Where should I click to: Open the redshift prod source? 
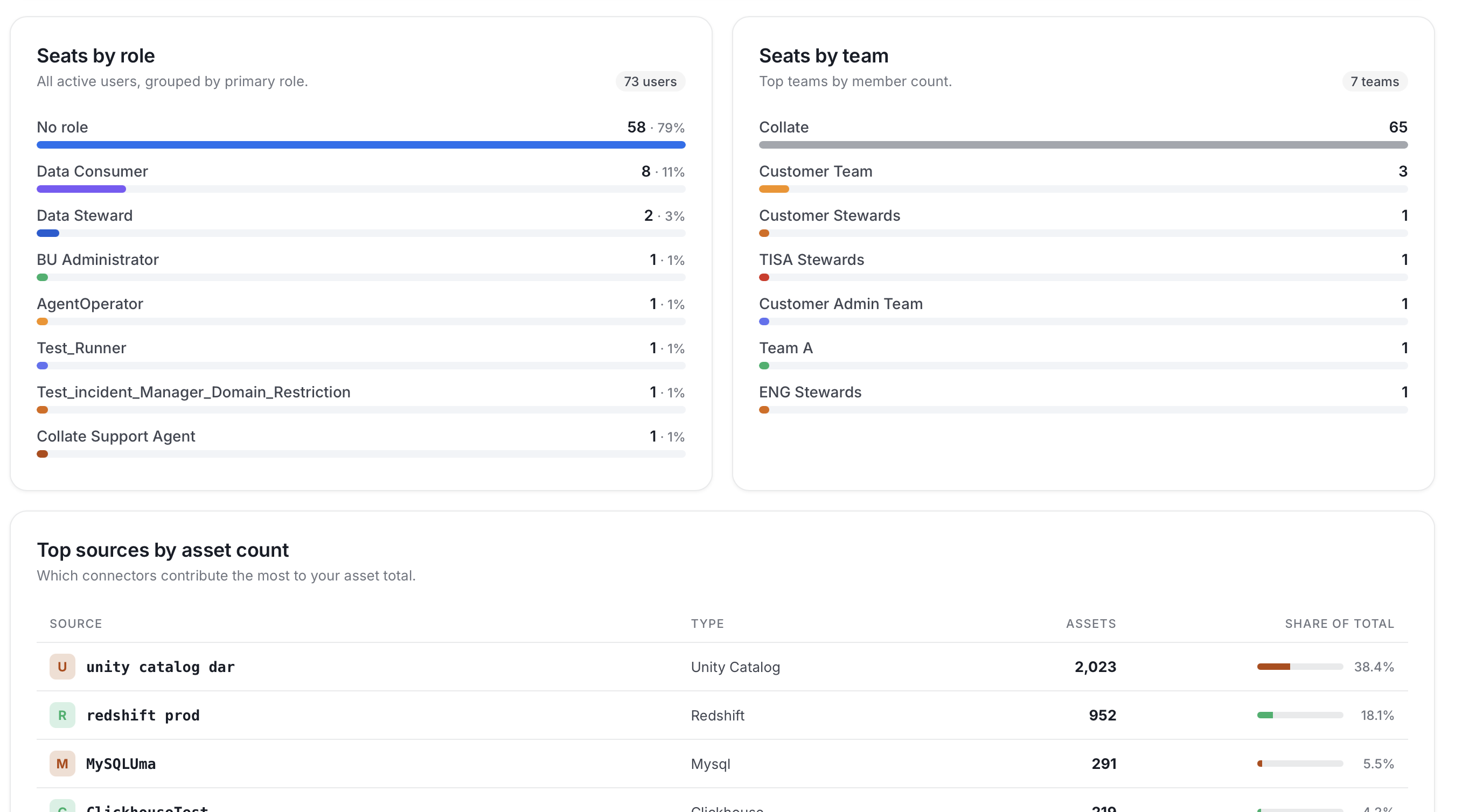point(143,716)
